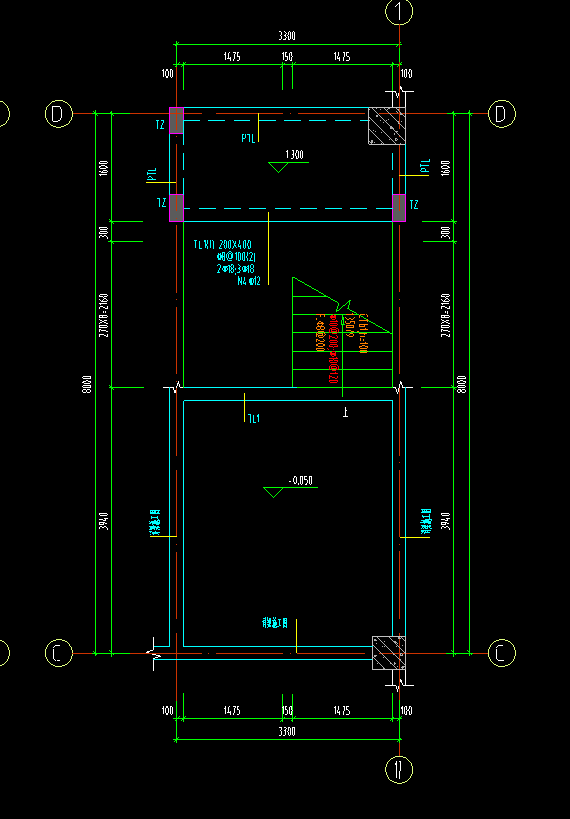The width and height of the screenshot is (570, 819).
Task: Select the left 1600 dimension text
Action: tap(103, 168)
